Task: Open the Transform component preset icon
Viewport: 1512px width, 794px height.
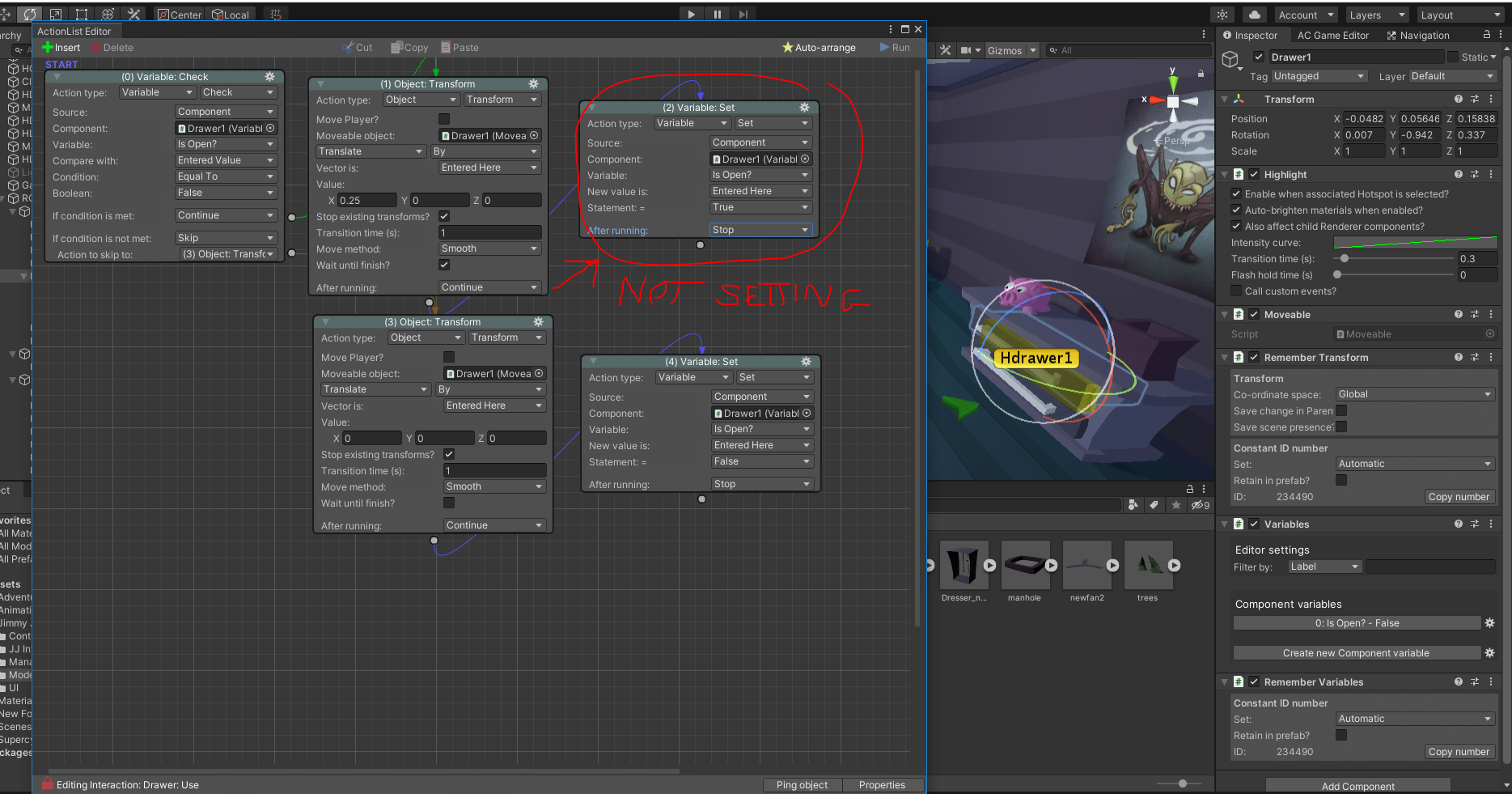Action: pos(1475,100)
